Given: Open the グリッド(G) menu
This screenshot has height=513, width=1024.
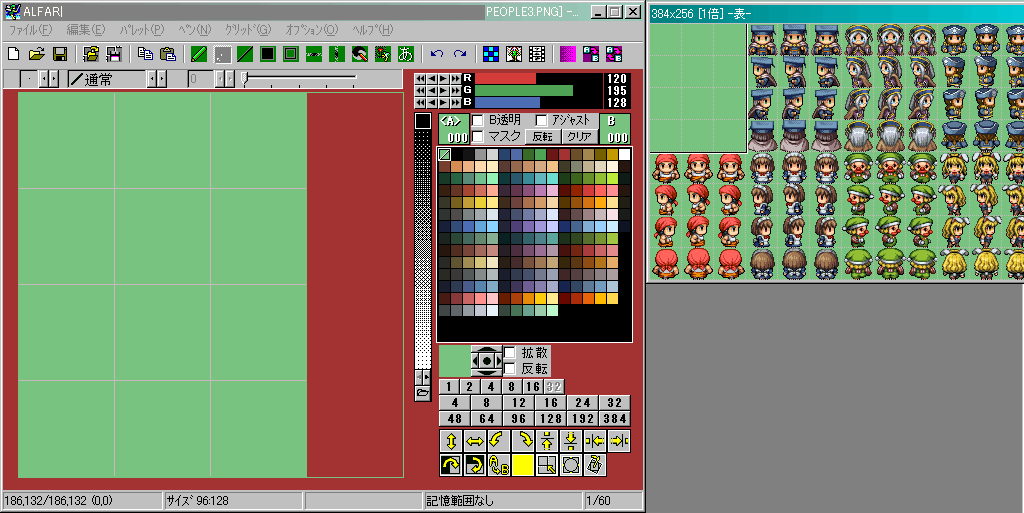Looking at the screenshot, I should pos(248,30).
